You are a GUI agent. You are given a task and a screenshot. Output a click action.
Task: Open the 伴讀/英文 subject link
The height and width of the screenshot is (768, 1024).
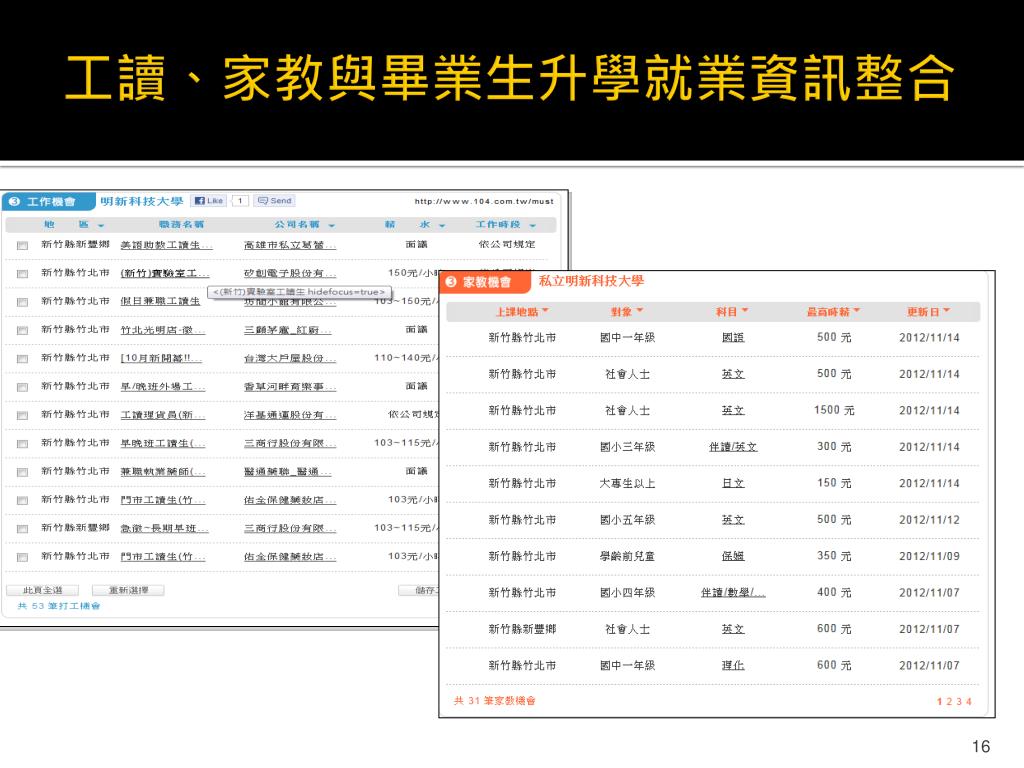pos(733,447)
